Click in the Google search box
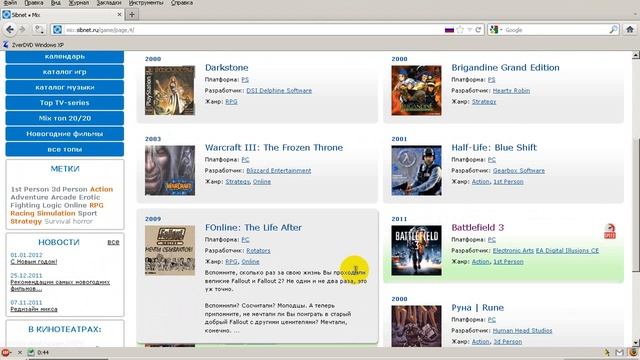The image size is (640, 360). pyautogui.click(x=556, y=30)
